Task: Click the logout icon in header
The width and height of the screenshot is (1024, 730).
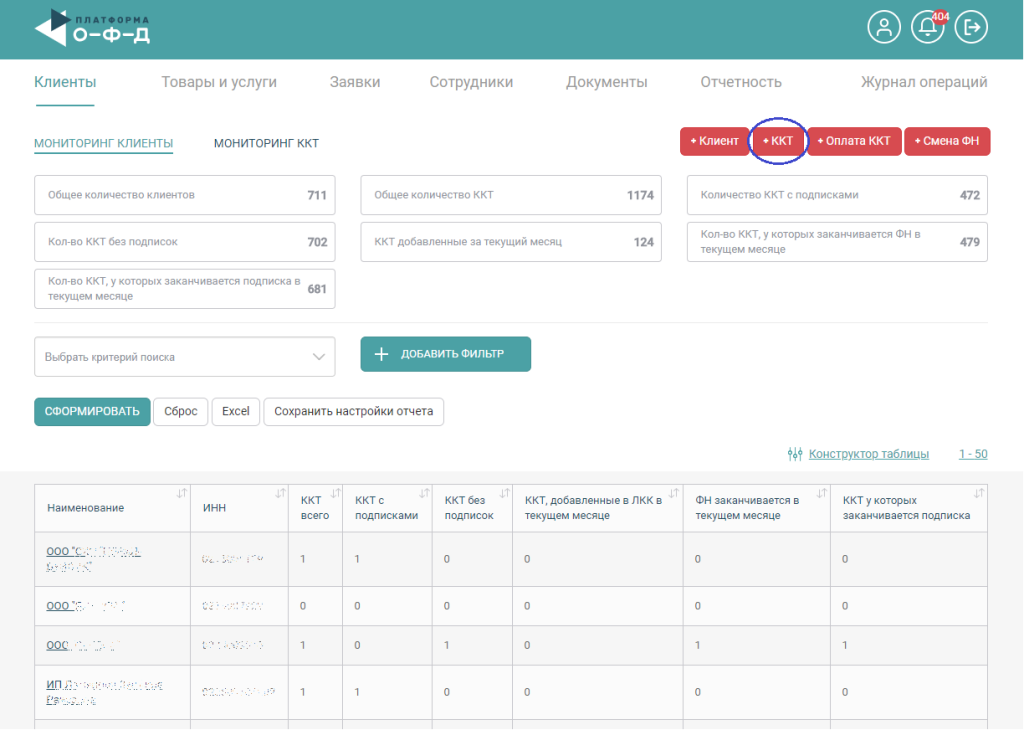Action: point(971,28)
